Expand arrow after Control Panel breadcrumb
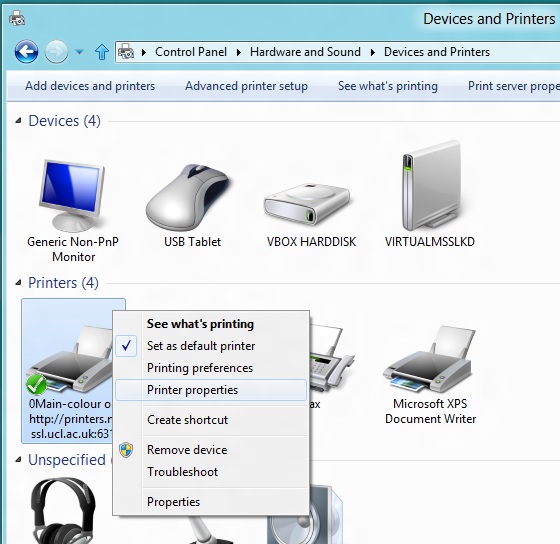This screenshot has width=560, height=544. click(239, 53)
